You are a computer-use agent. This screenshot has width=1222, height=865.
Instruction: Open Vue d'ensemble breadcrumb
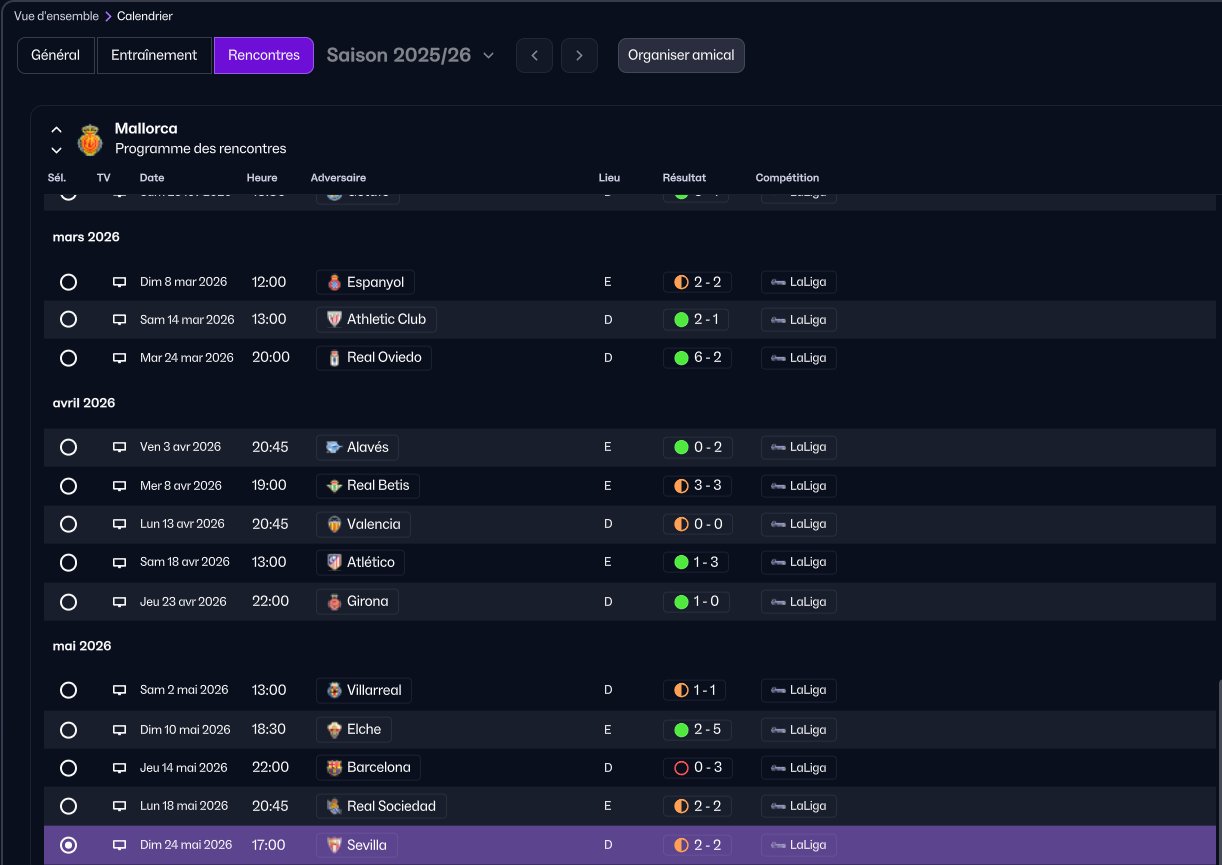tap(56, 16)
